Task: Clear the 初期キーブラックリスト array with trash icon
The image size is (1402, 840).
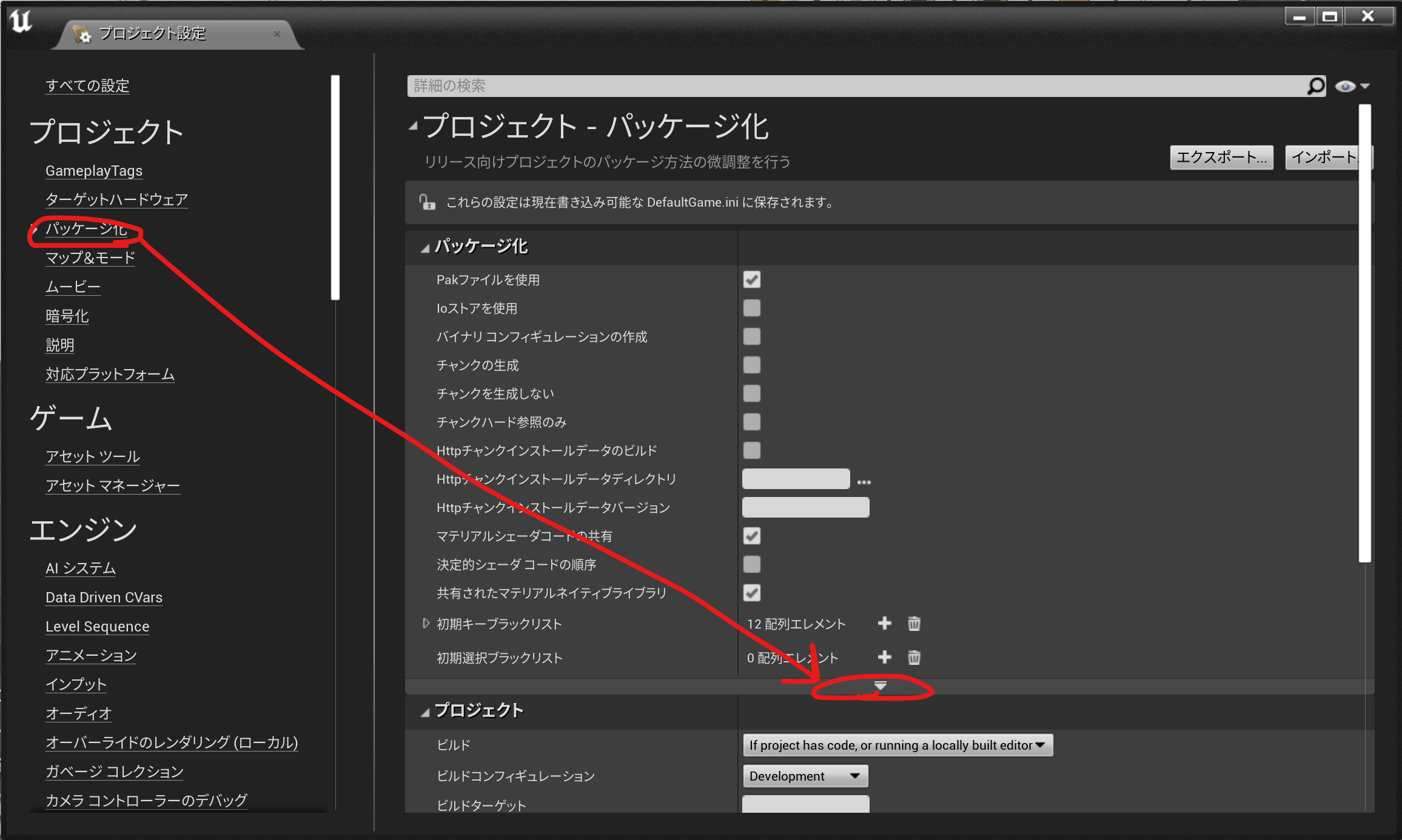Action: 914,623
